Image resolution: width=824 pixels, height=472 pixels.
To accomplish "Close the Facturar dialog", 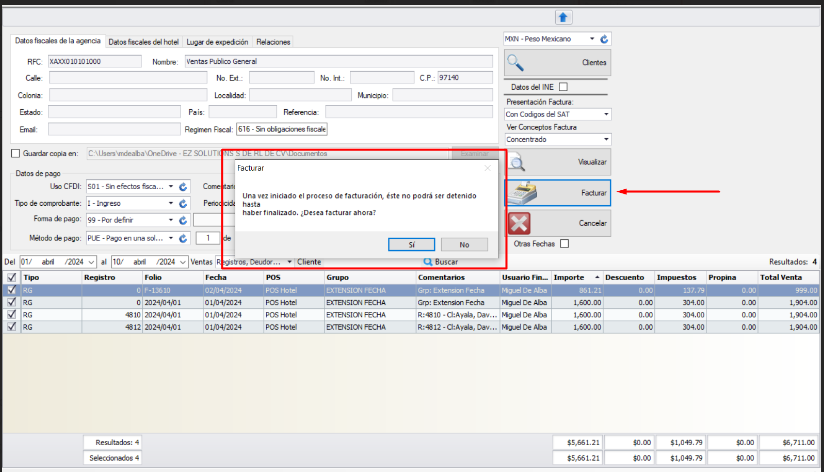I will pyautogui.click(x=487, y=168).
